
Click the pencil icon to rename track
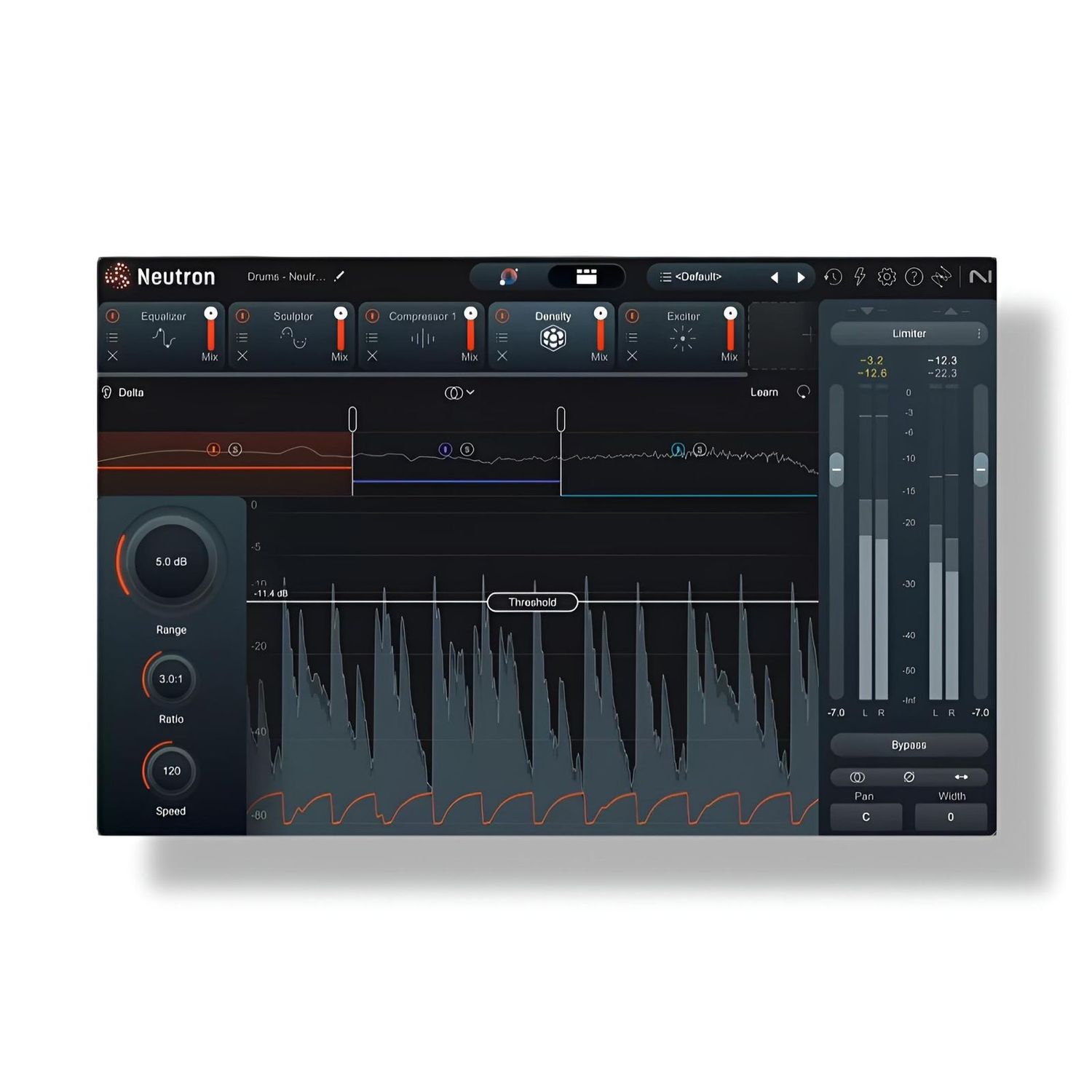click(339, 277)
